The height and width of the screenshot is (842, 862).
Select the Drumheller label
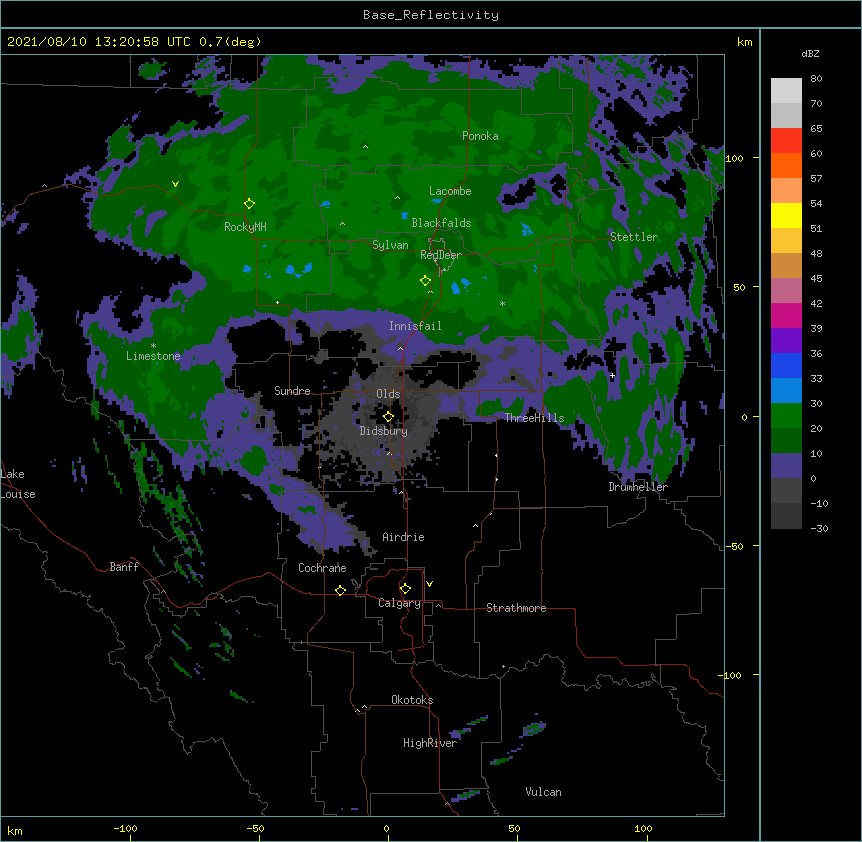click(638, 487)
